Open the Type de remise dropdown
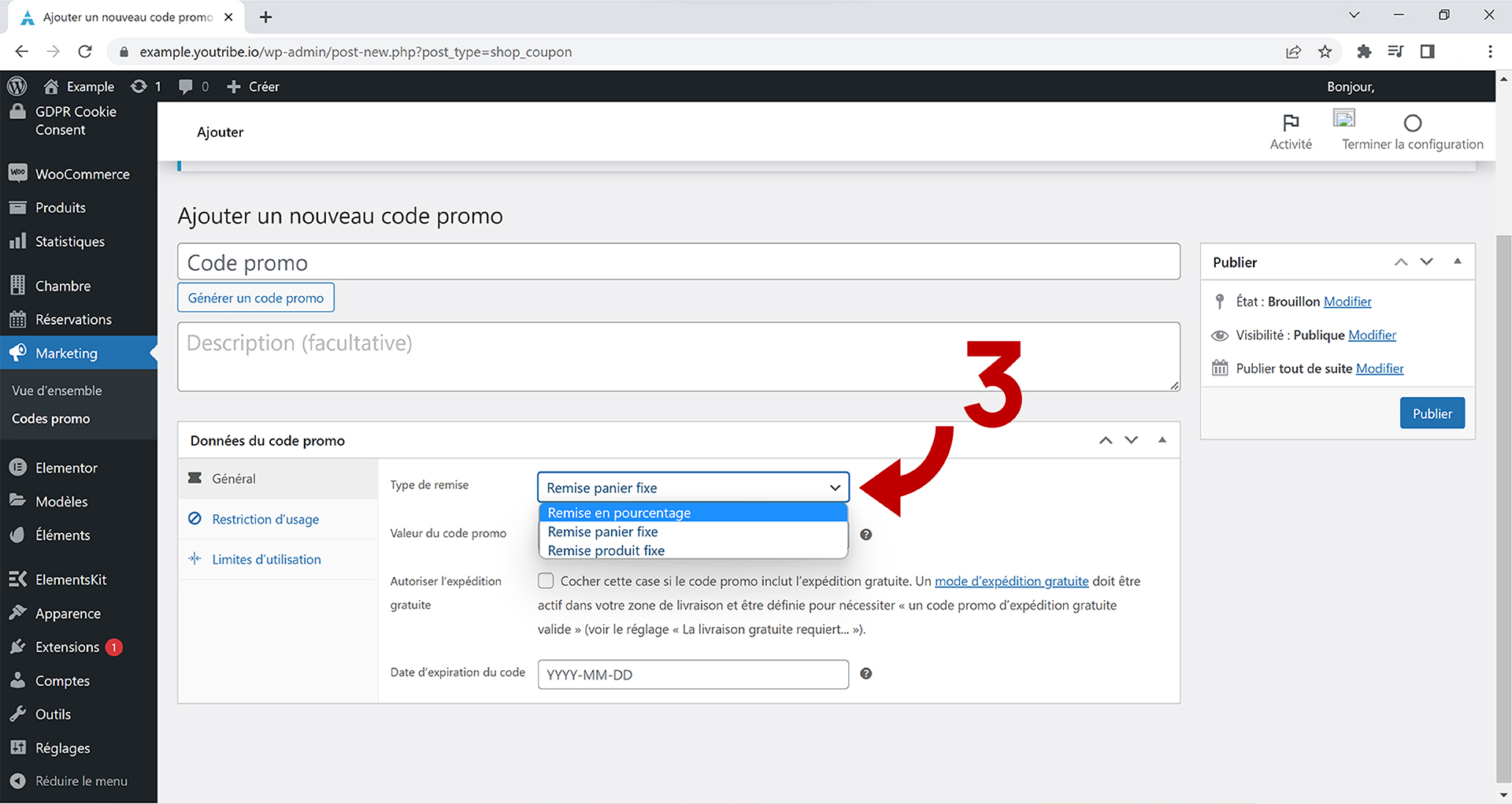Screen dimensions: 1512x804 pyautogui.click(x=693, y=487)
